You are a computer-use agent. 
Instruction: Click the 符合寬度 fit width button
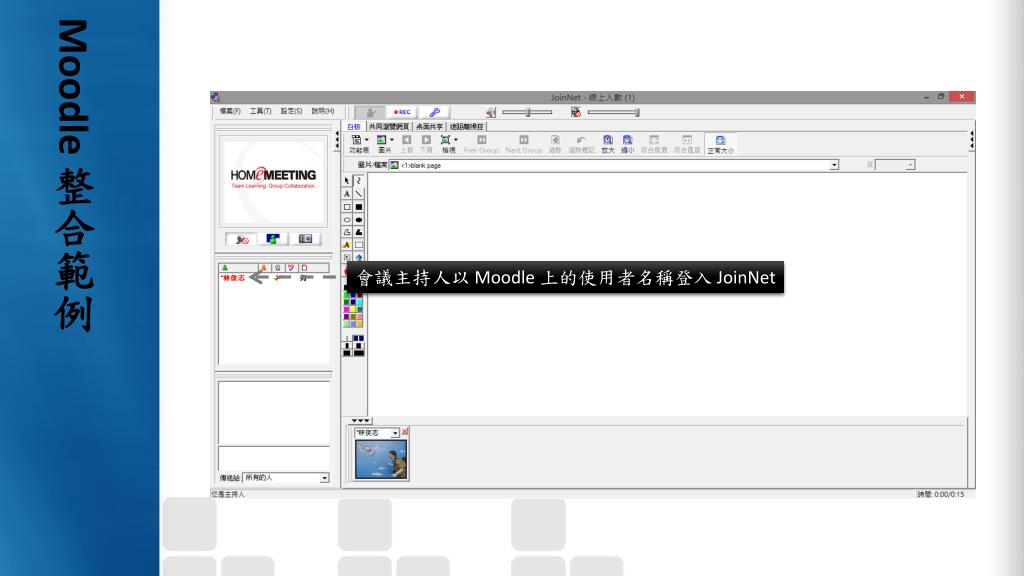tap(687, 144)
